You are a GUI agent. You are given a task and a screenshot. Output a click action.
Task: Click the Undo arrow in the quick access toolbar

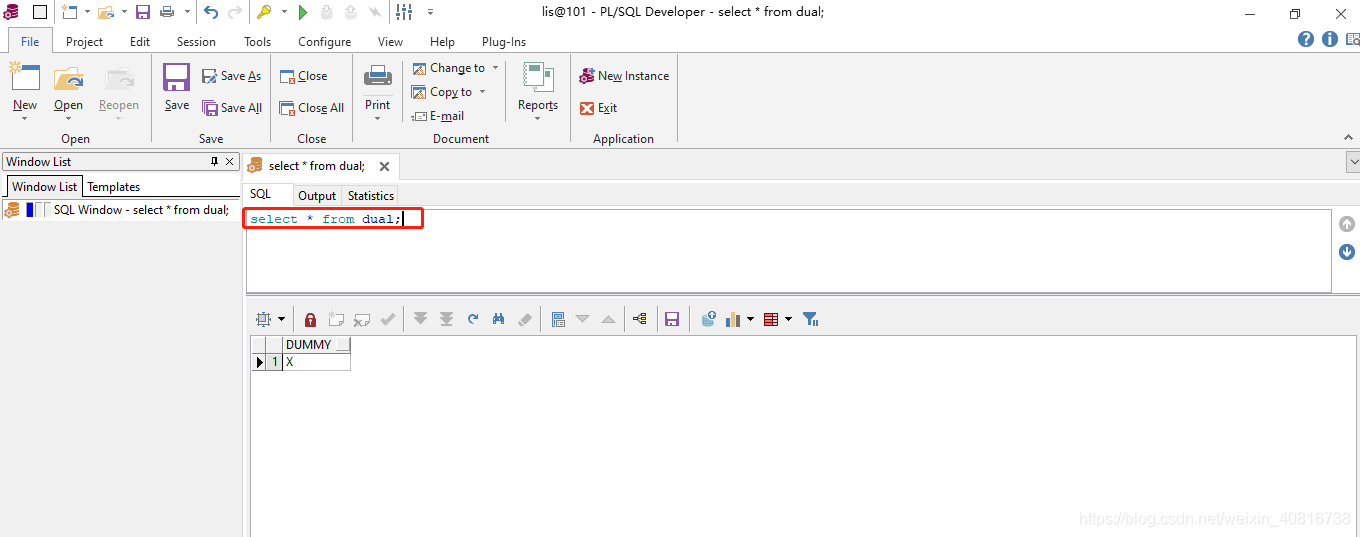point(211,12)
